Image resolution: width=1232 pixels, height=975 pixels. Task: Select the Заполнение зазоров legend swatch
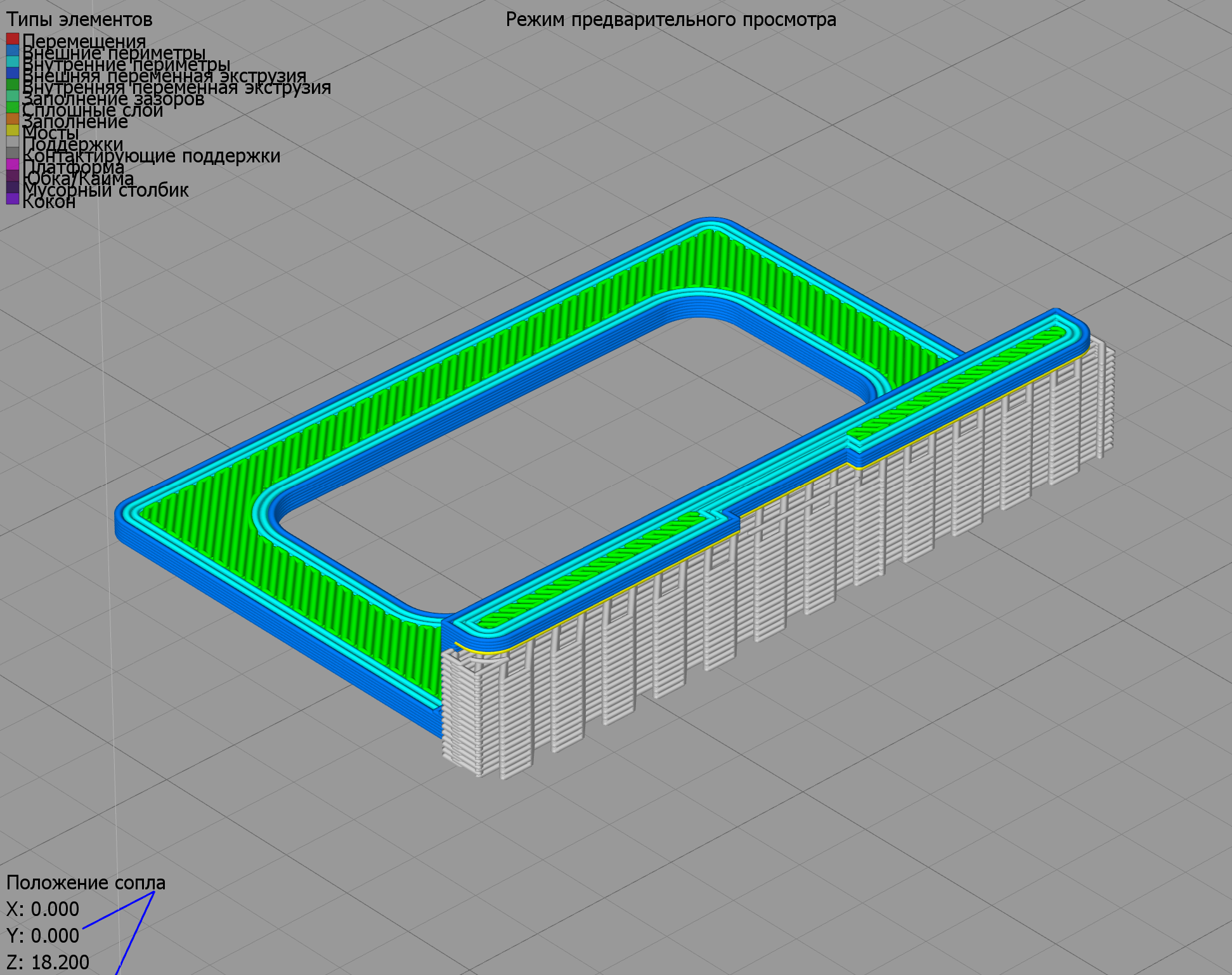tap(12, 96)
